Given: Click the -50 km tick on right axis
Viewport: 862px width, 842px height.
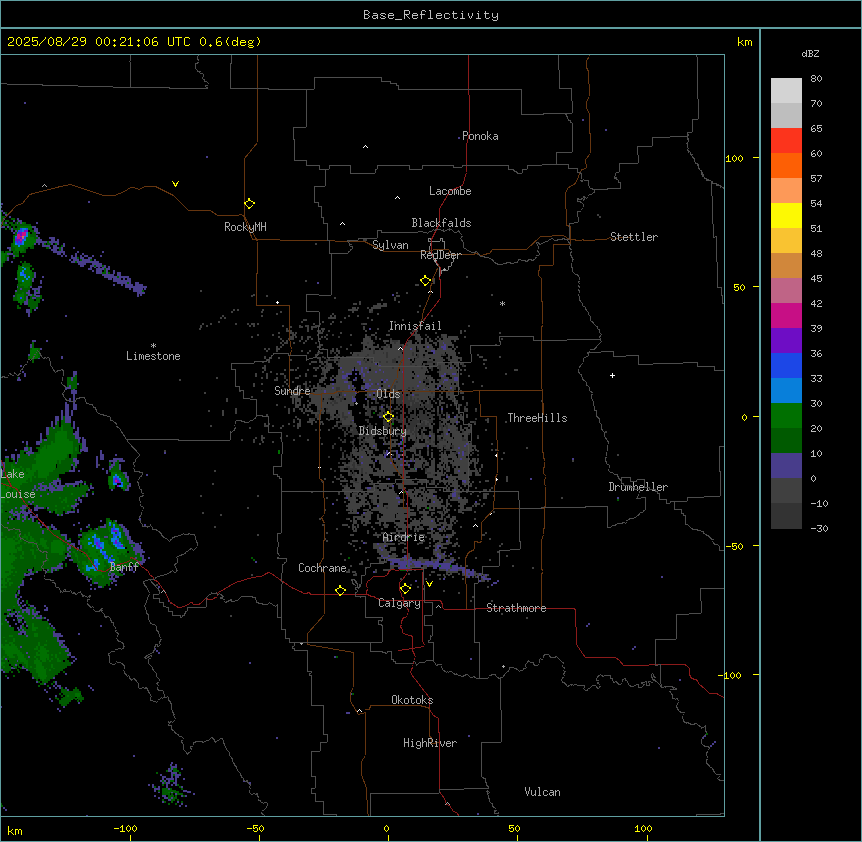Looking at the screenshot, I should (x=734, y=546).
